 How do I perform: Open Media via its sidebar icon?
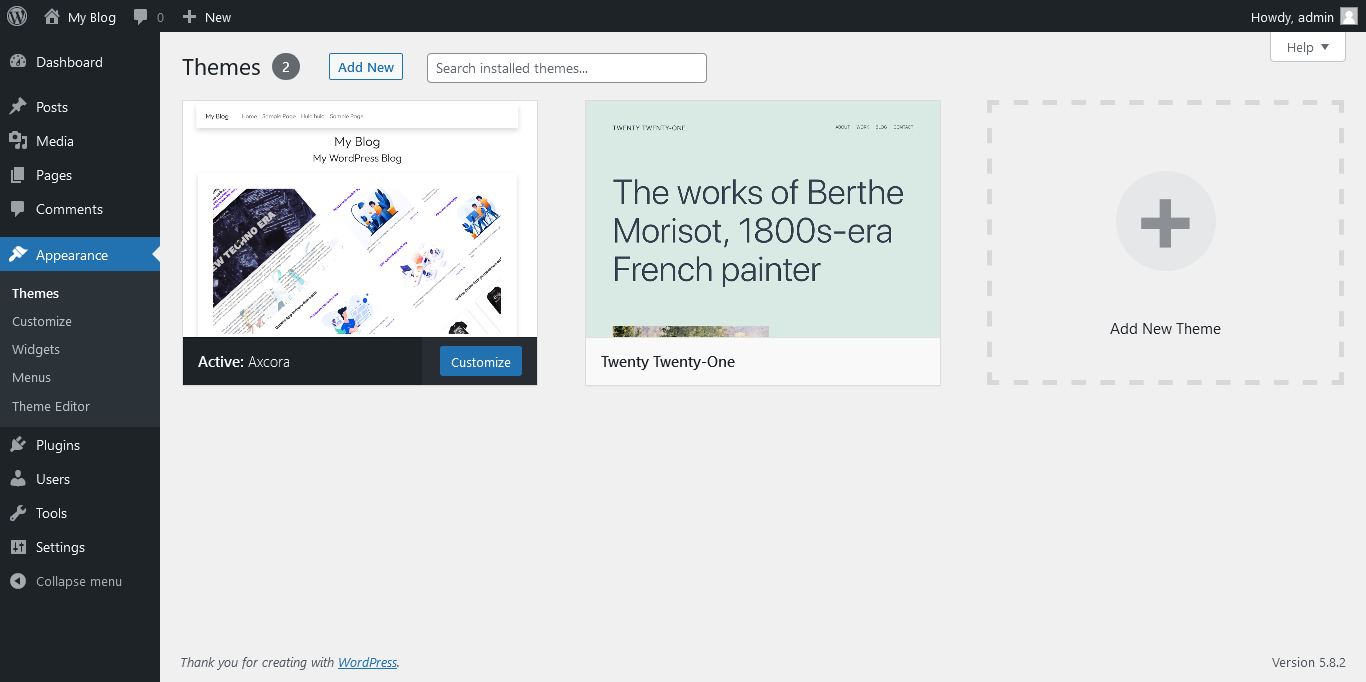18,141
